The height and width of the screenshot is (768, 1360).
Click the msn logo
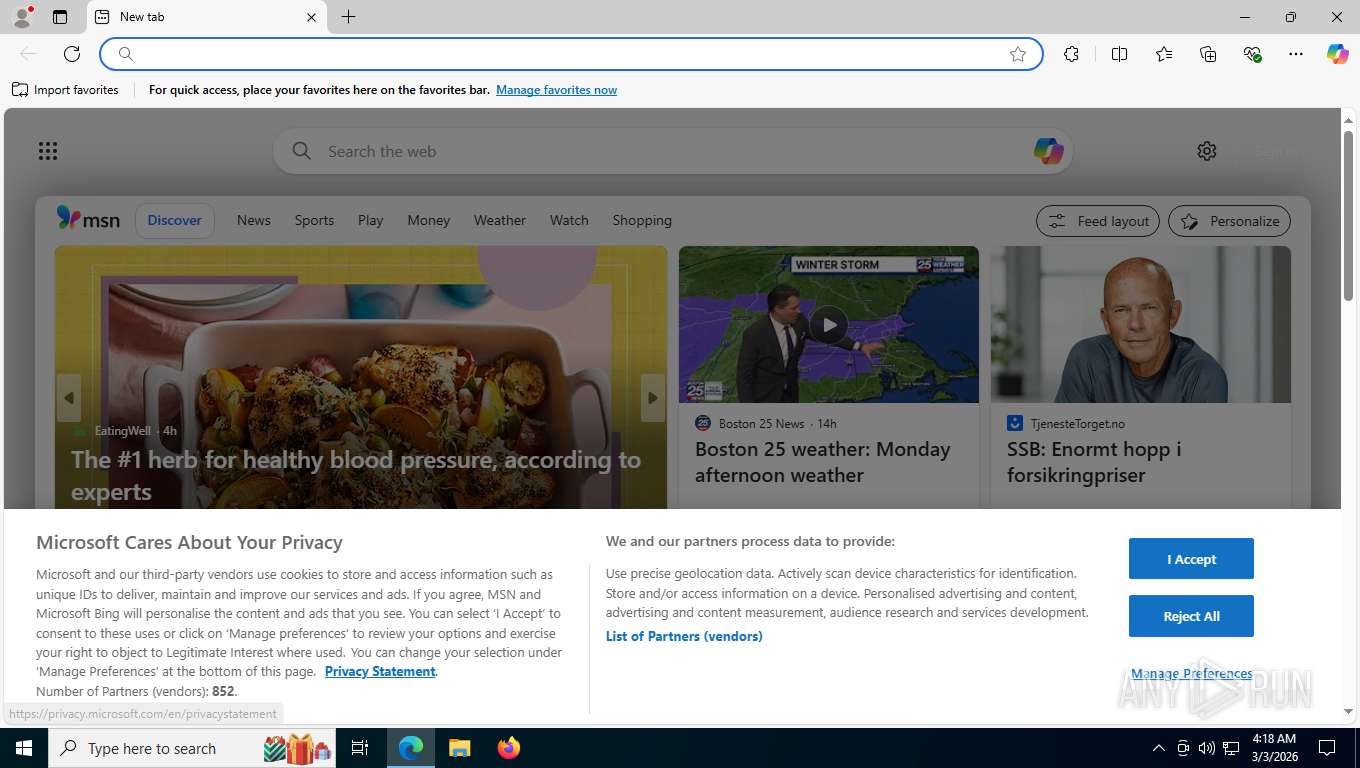click(88, 219)
